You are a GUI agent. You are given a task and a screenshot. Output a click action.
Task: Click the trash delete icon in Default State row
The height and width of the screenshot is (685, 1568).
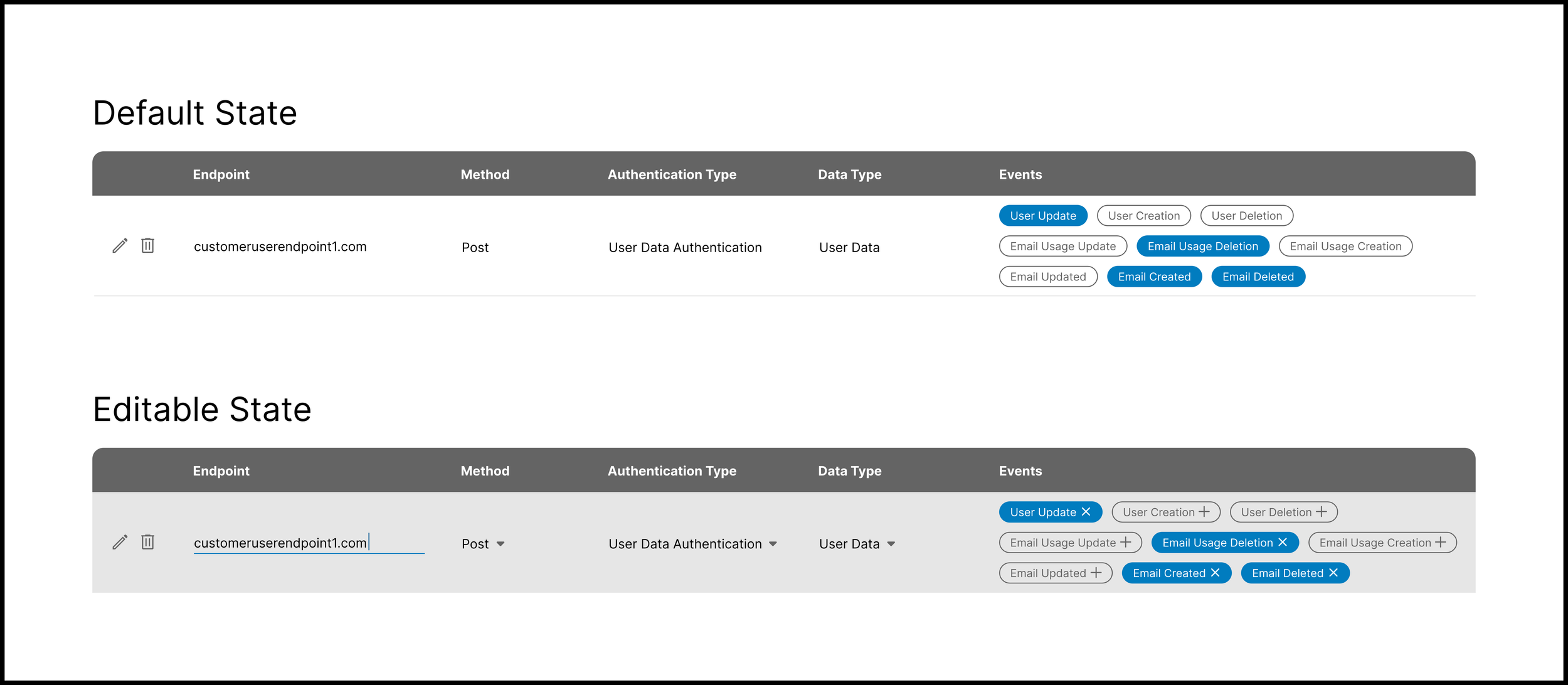pyautogui.click(x=148, y=245)
